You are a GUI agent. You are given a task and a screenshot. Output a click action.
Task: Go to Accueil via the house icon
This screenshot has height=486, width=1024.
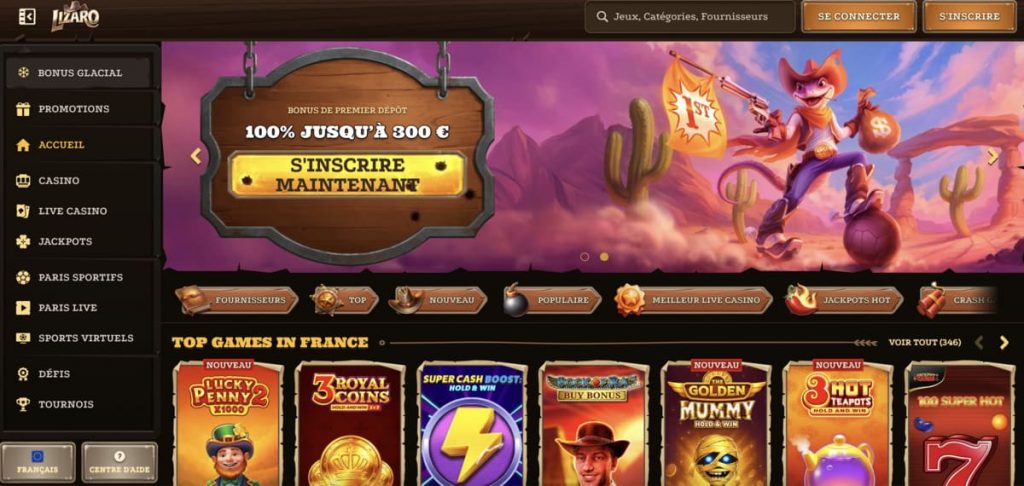(x=78, y=145)
